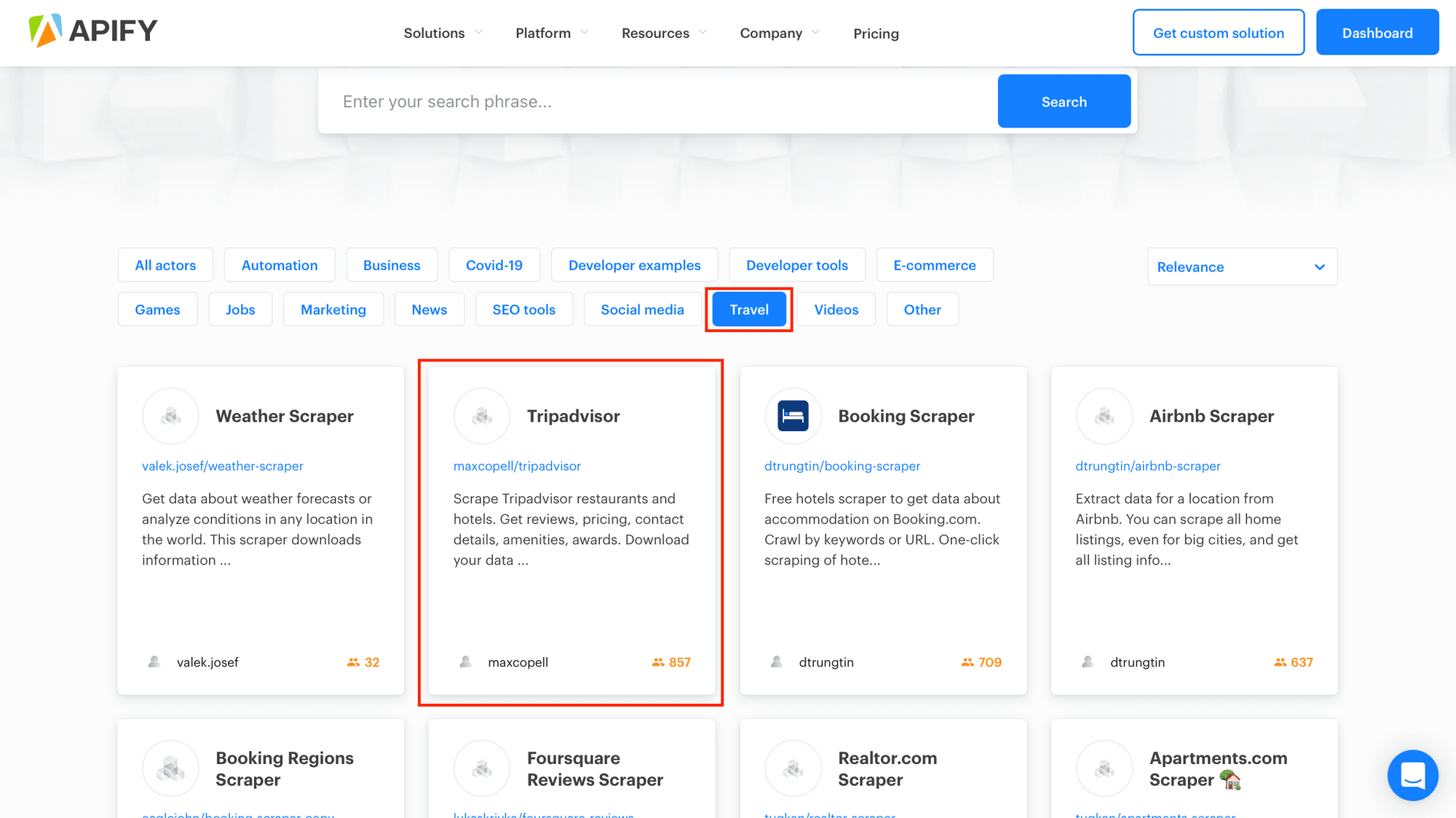Select the Travel category
1456x818 pixels.
point(749,310)
